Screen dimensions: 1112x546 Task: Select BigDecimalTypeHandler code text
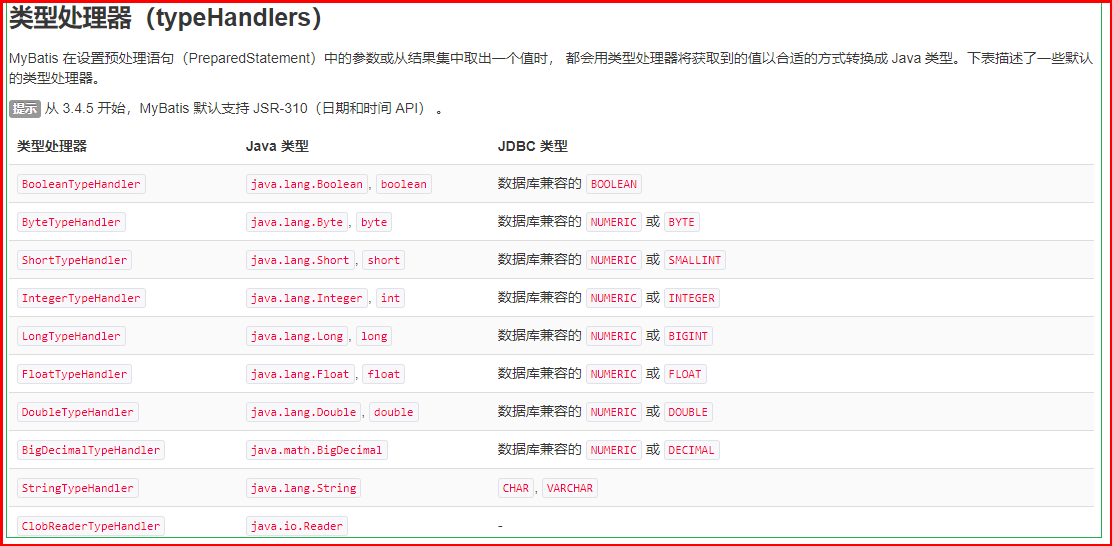[x=91, y=450]
